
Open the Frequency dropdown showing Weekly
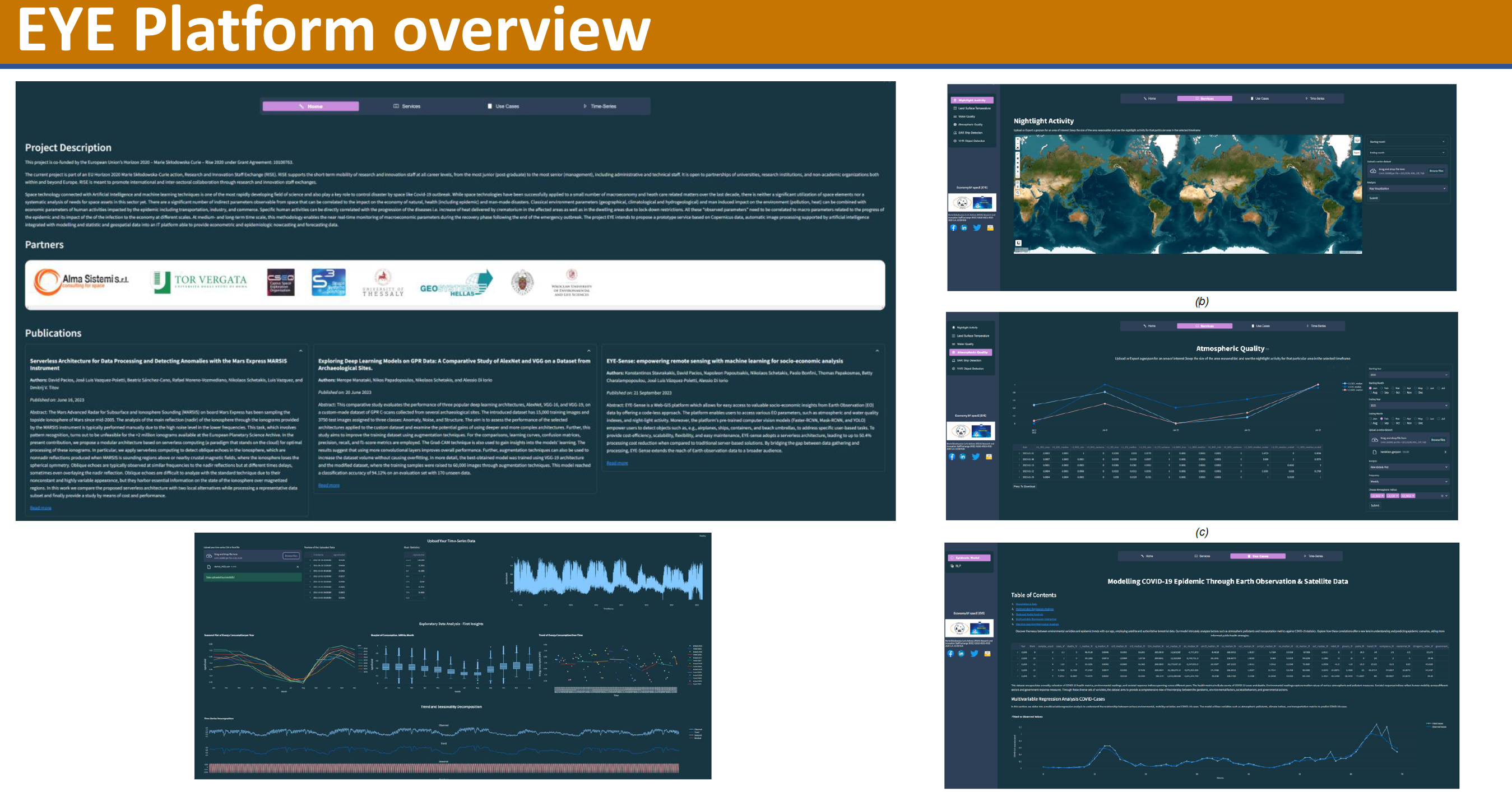(1409, 482)
